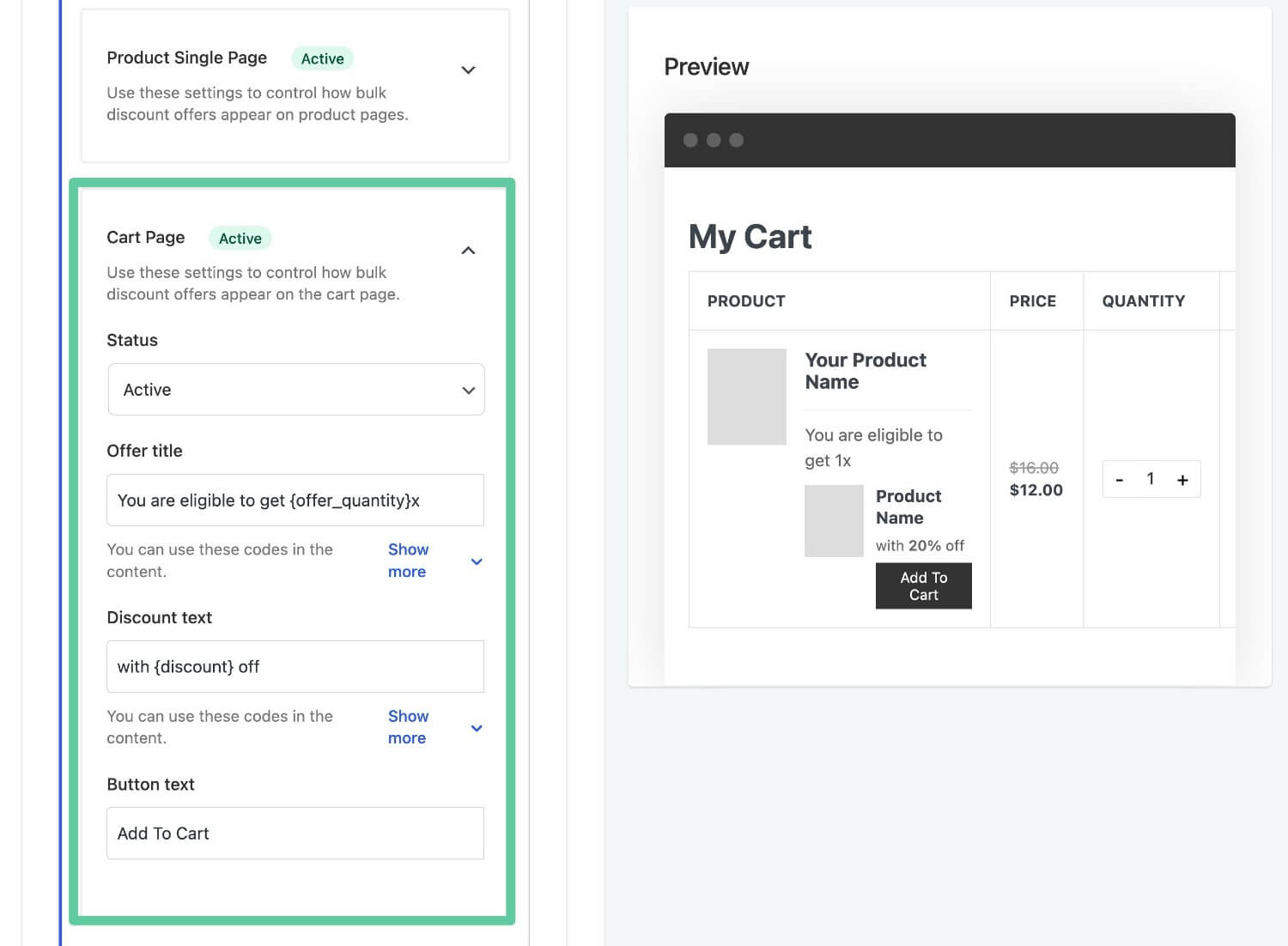The image size is (1288, 946).
Task: Show more codes under Offer title
Action: tap(408, 561)
